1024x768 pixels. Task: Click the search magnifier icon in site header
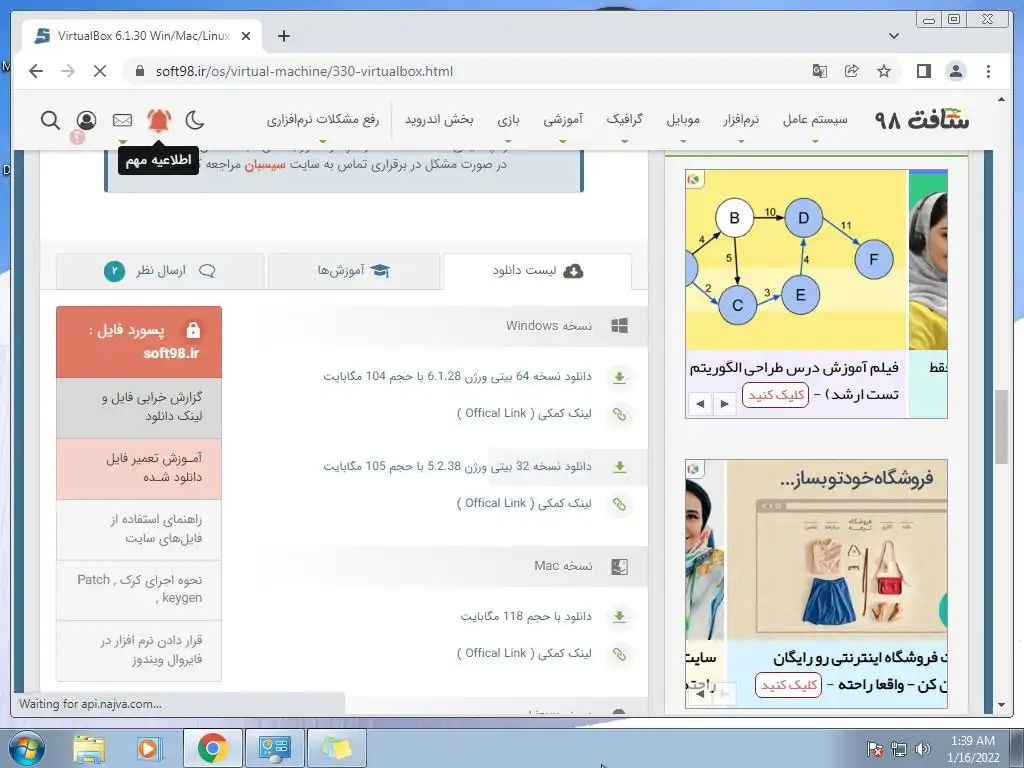(x=50, y=120)
